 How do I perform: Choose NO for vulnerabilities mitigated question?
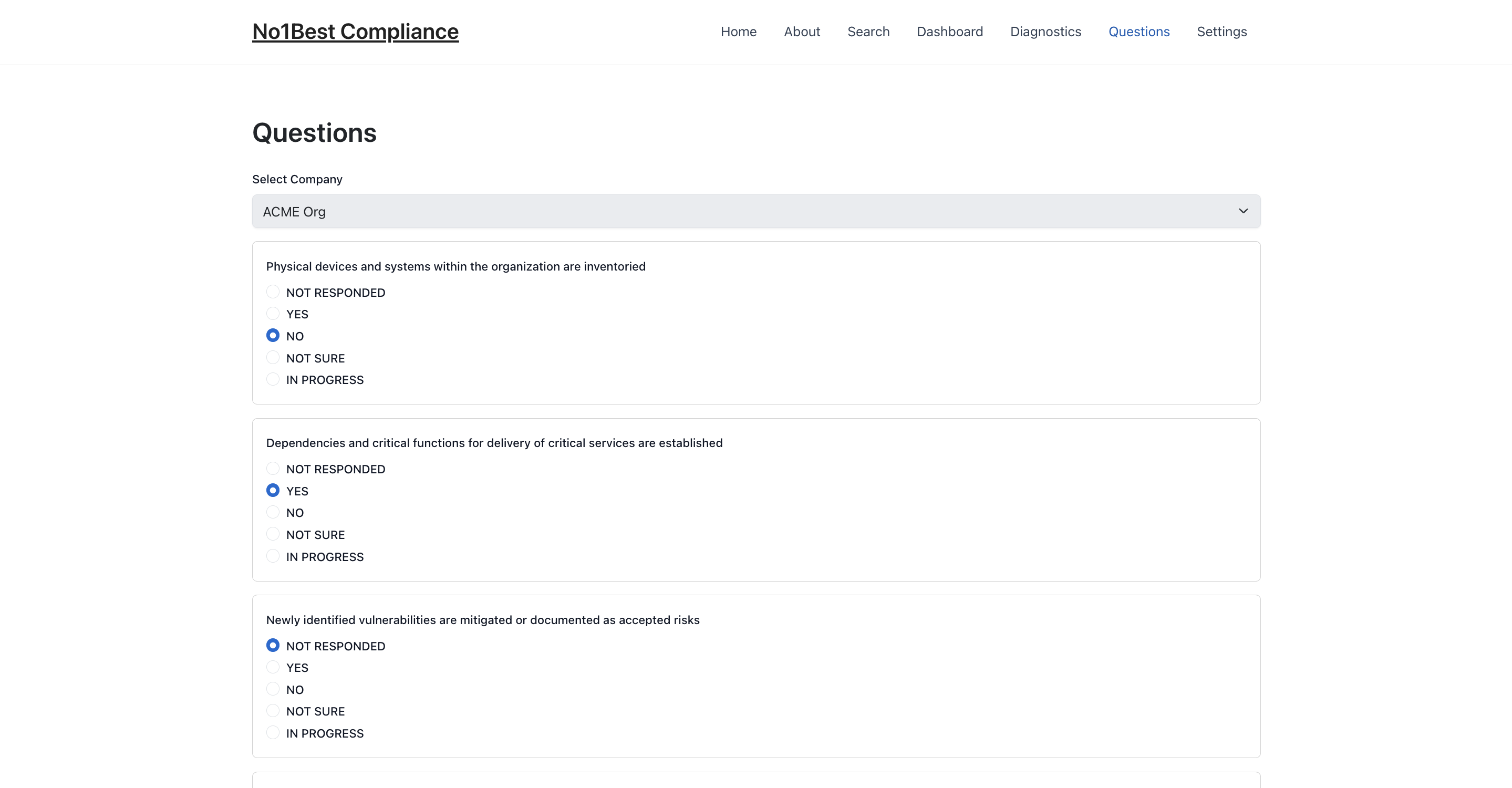[x=273, y=689]
